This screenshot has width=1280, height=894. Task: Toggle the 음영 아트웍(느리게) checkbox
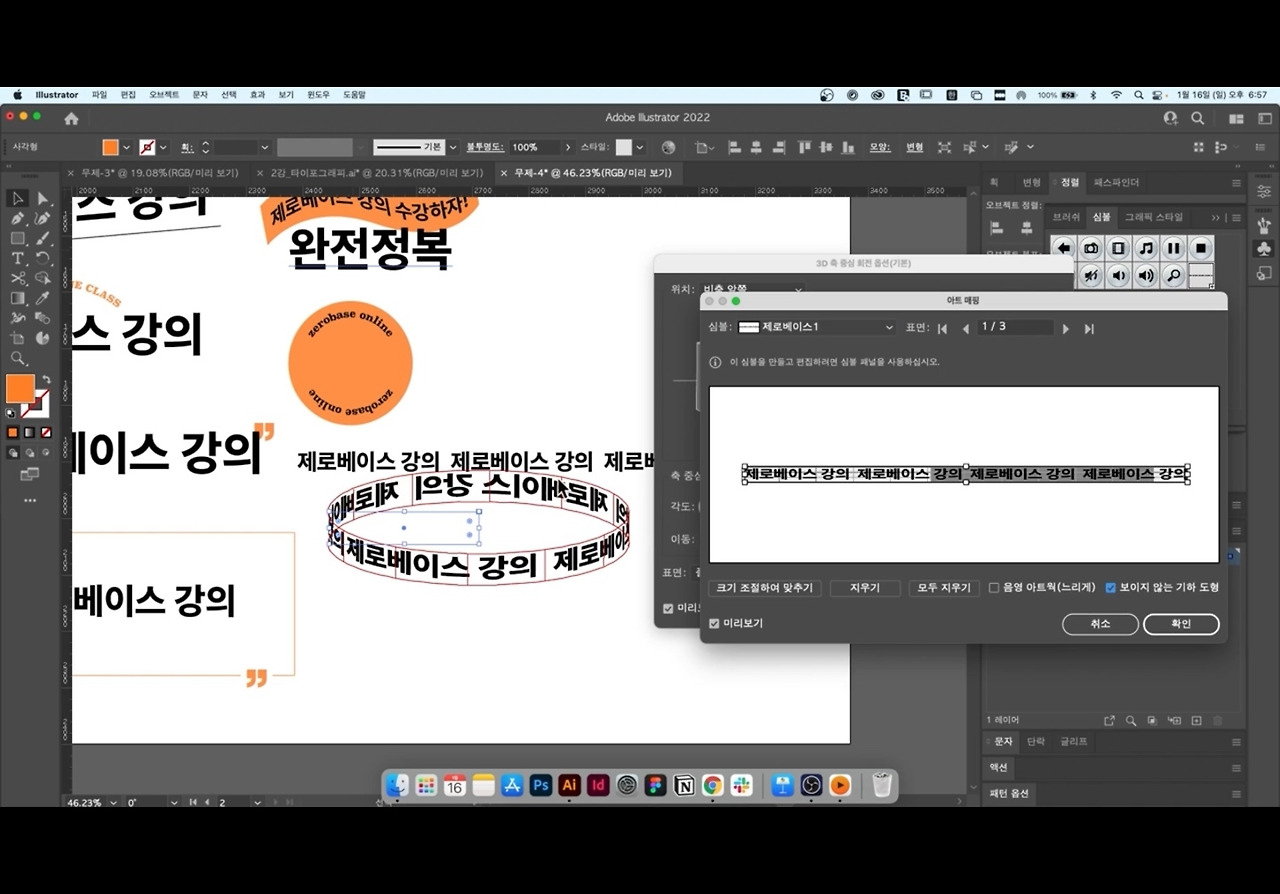point(994,587)
